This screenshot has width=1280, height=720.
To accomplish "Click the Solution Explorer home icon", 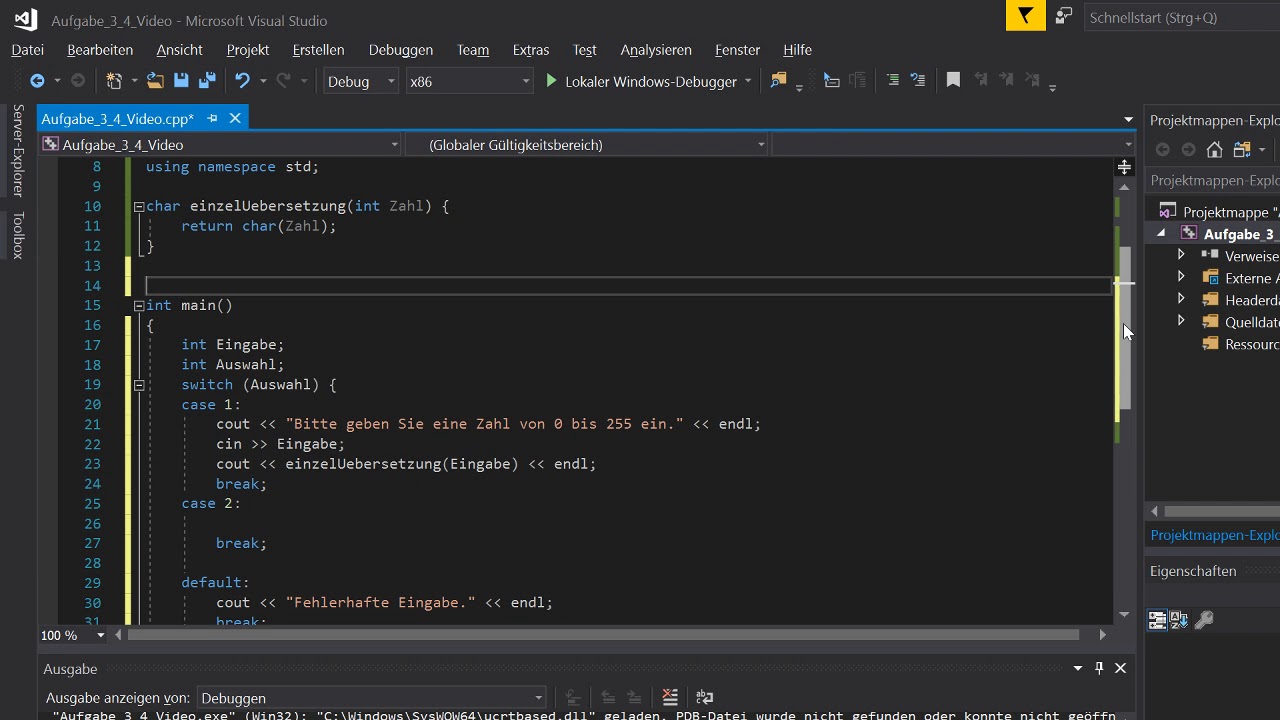I will (x=1214, y=150).
